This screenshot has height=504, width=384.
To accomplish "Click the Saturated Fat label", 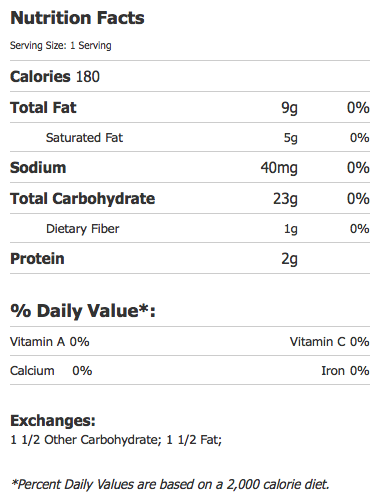I will [x=84, y=137].
